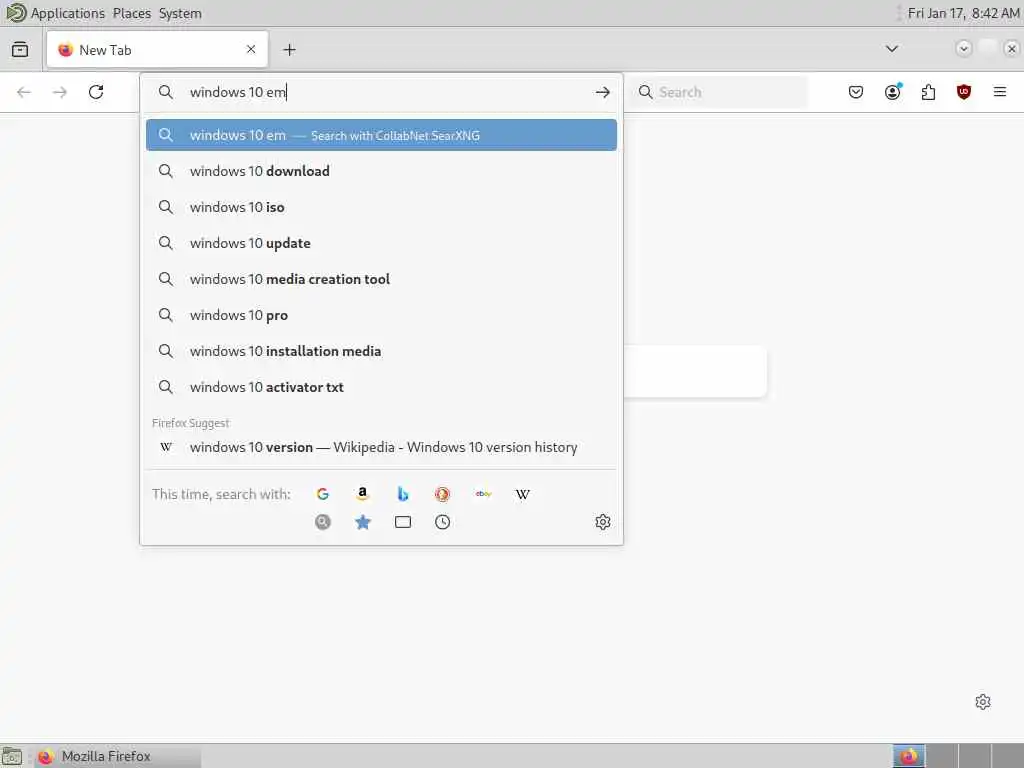Screen dimensions: 1024x768
Task: Click the minimize window chevron button
Action: pyautogui.click(x=963, y=49)
